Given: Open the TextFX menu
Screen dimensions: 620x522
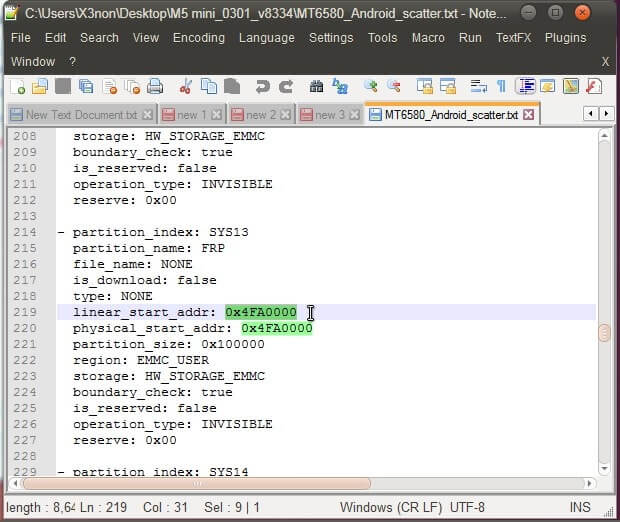Looking at the screenshot, I should (513, 38).
